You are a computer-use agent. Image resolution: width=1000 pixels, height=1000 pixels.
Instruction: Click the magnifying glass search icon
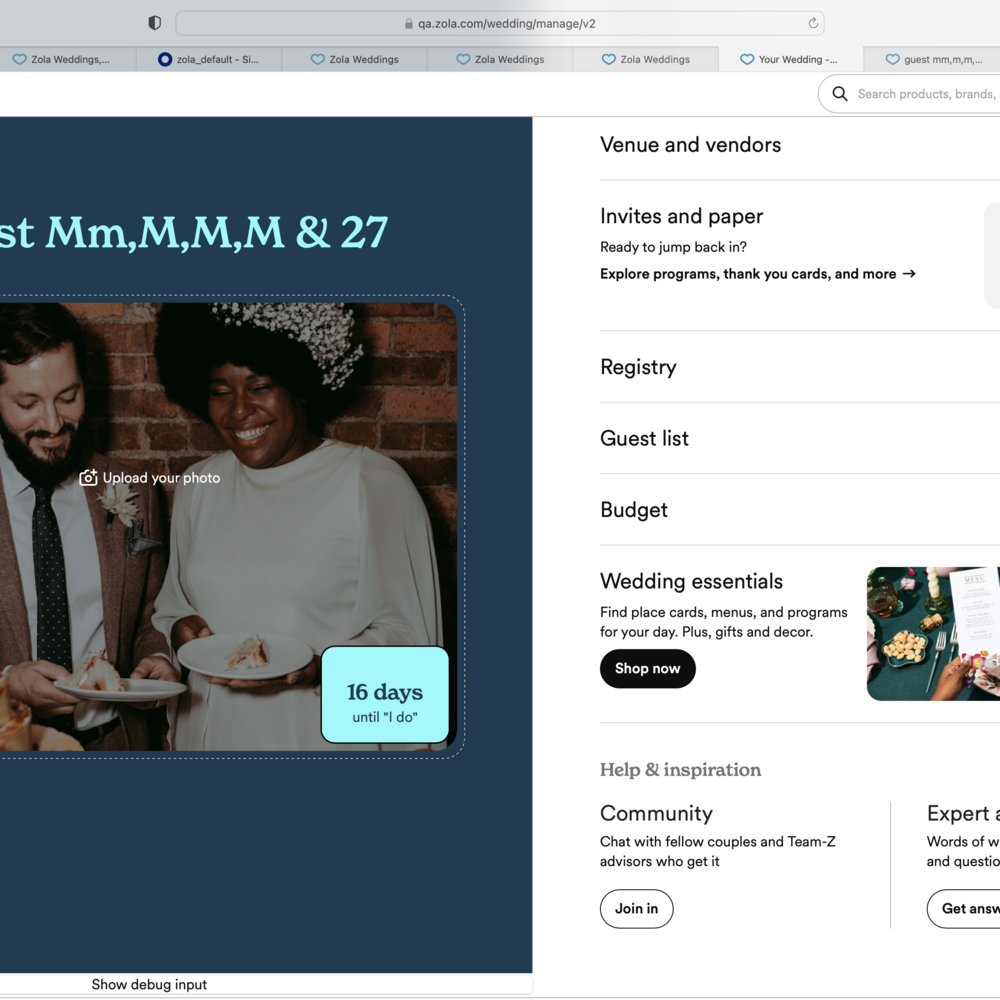(x=840, y=94)
